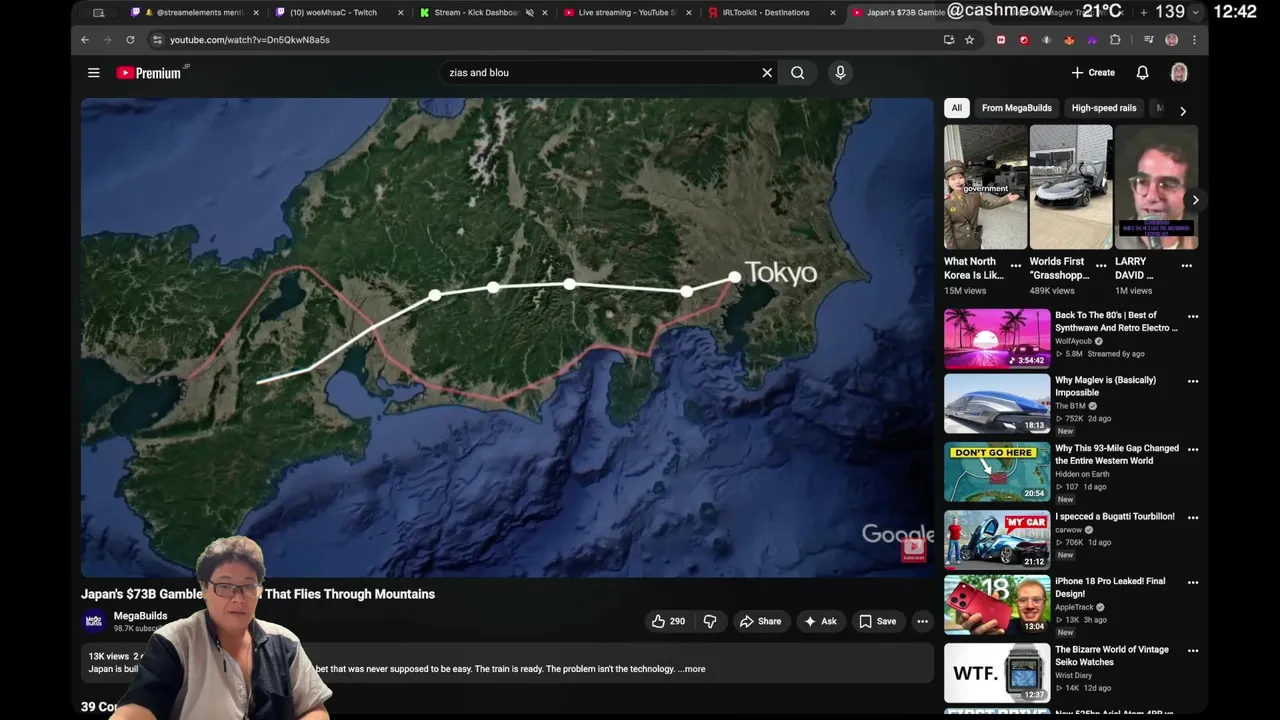Open the Create button
The height and width of the screenshot is (720, 1280).
[1093, 72]
